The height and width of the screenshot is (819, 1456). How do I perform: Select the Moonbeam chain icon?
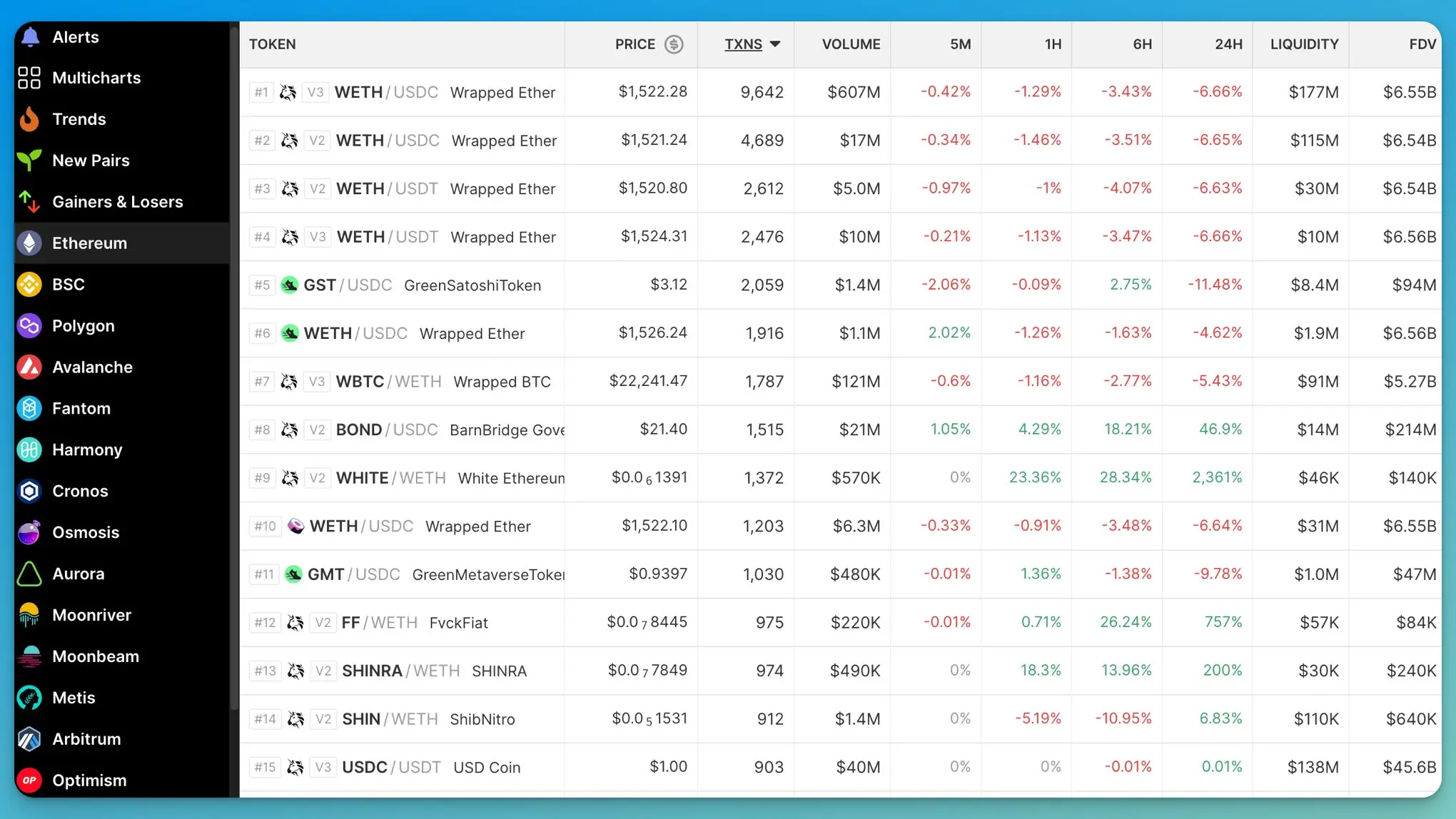[29, 657]
